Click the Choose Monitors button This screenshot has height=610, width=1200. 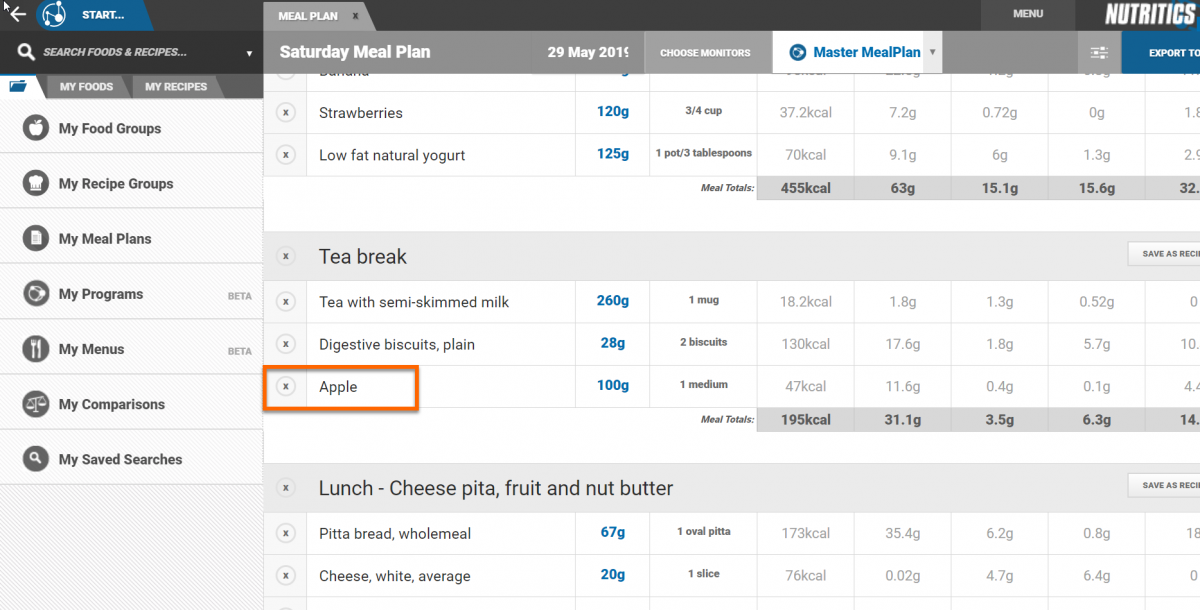point(705,53)
